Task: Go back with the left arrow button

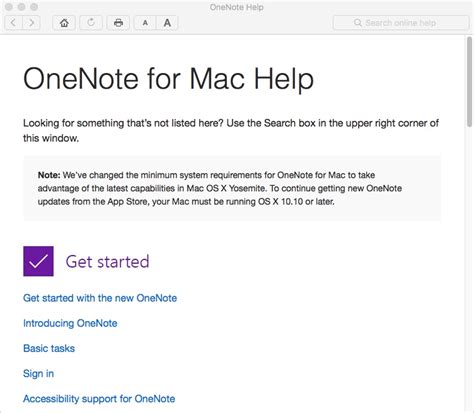Action: [13, 23]
